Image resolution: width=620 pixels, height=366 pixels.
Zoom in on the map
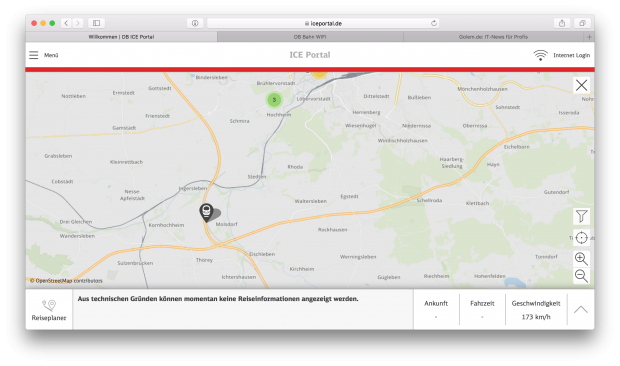coord(581,258)
